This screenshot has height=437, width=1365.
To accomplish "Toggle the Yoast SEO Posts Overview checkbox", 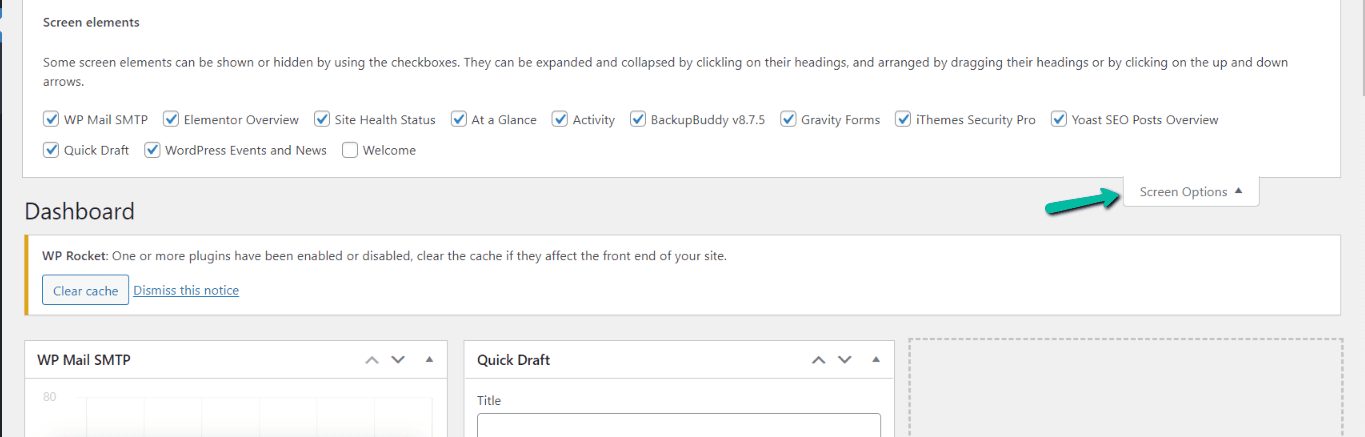I will point(1059,120).
